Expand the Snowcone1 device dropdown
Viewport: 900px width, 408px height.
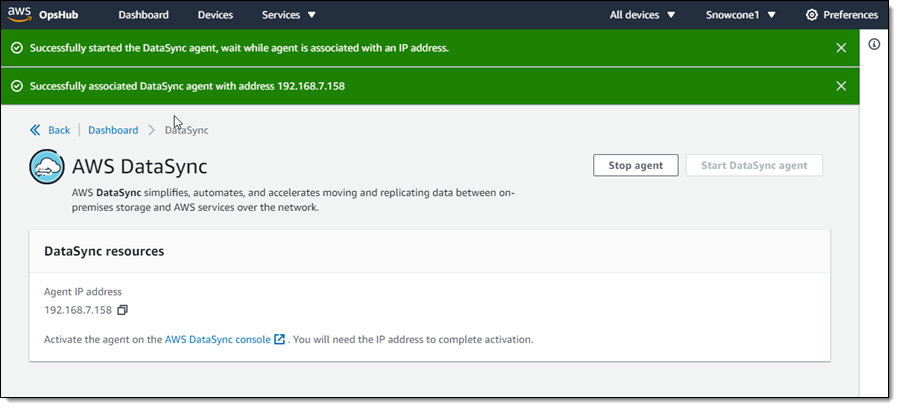click(x=740, y=15)
